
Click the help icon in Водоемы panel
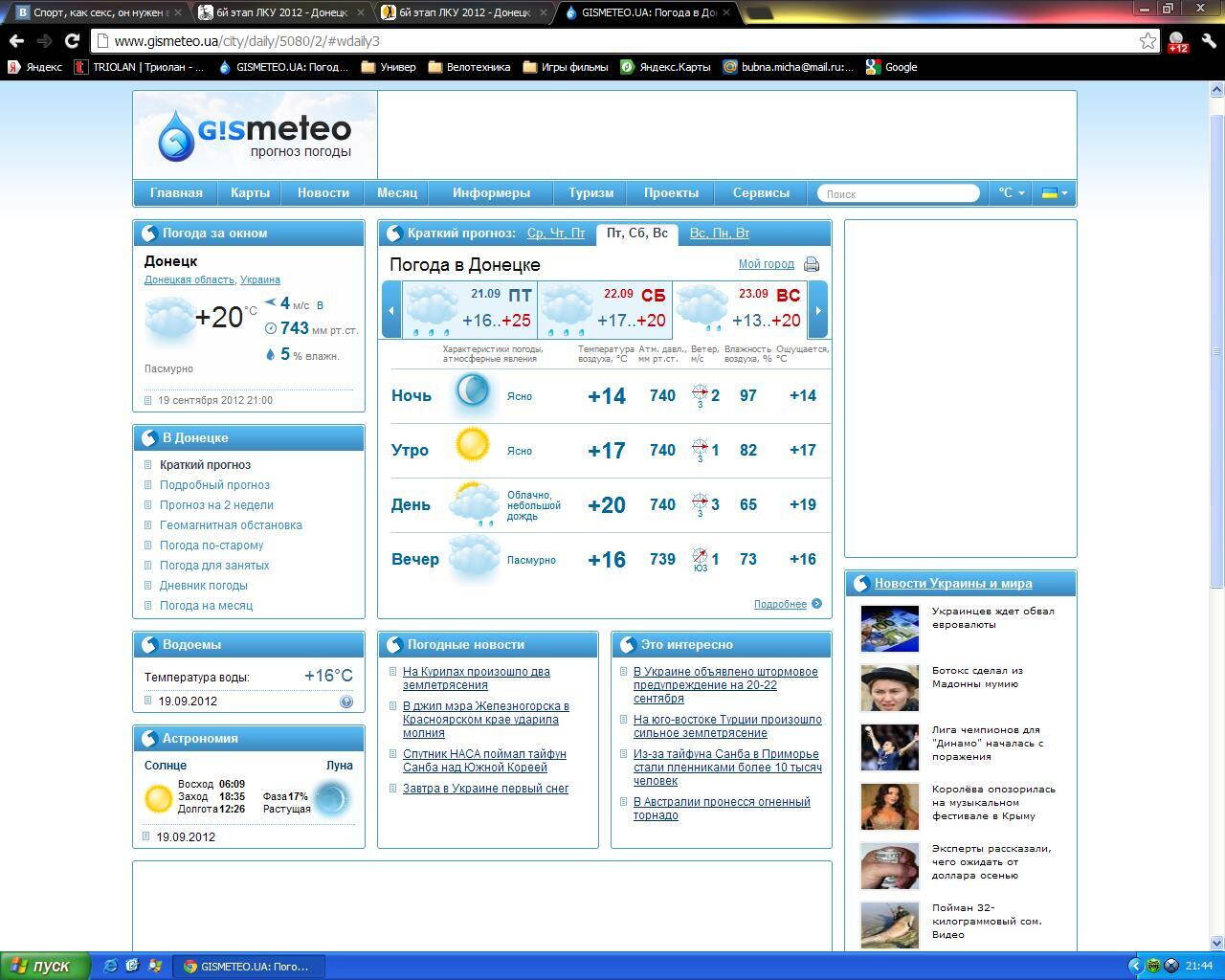click(x=346, y=702)
